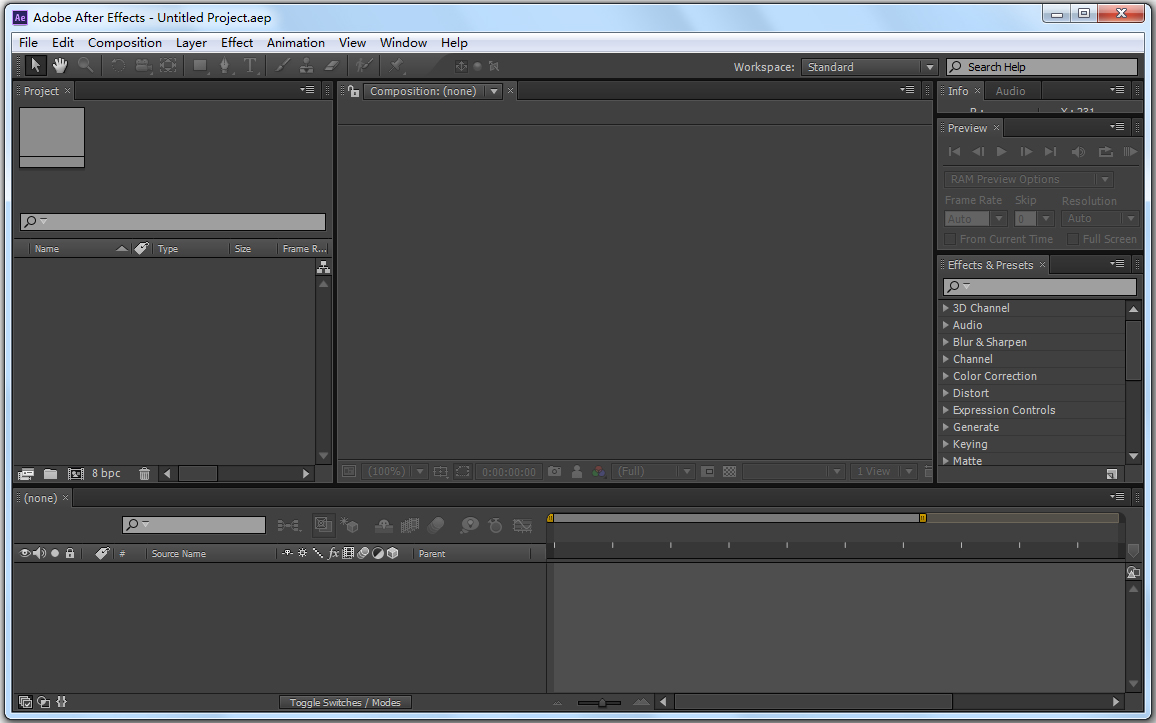Toggle the Motion Blur icon in timeline
The height and width of the screenshot is (723, 1156).
click(x=436, y=525)
